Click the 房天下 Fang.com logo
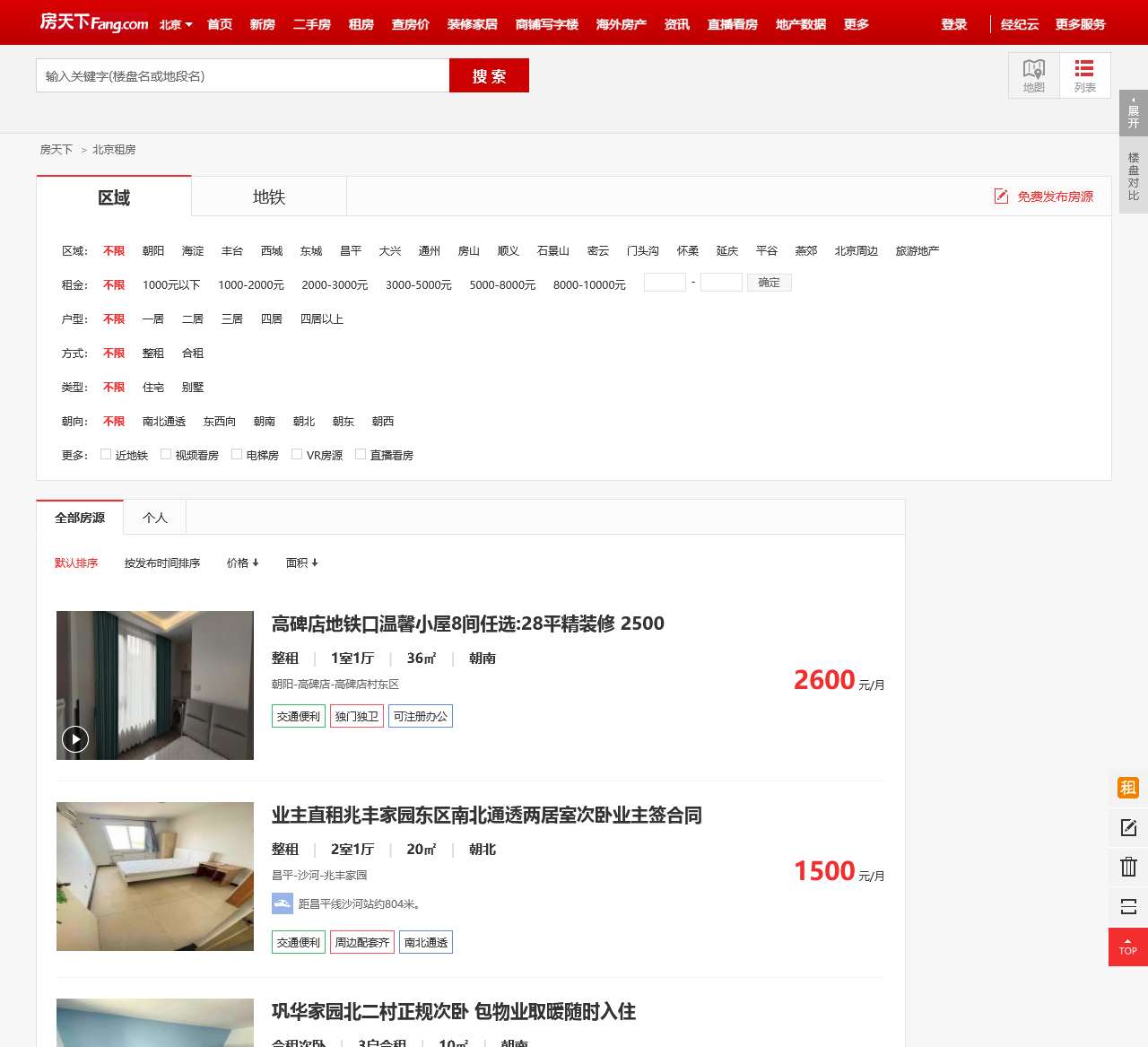 tap(94, 22)
